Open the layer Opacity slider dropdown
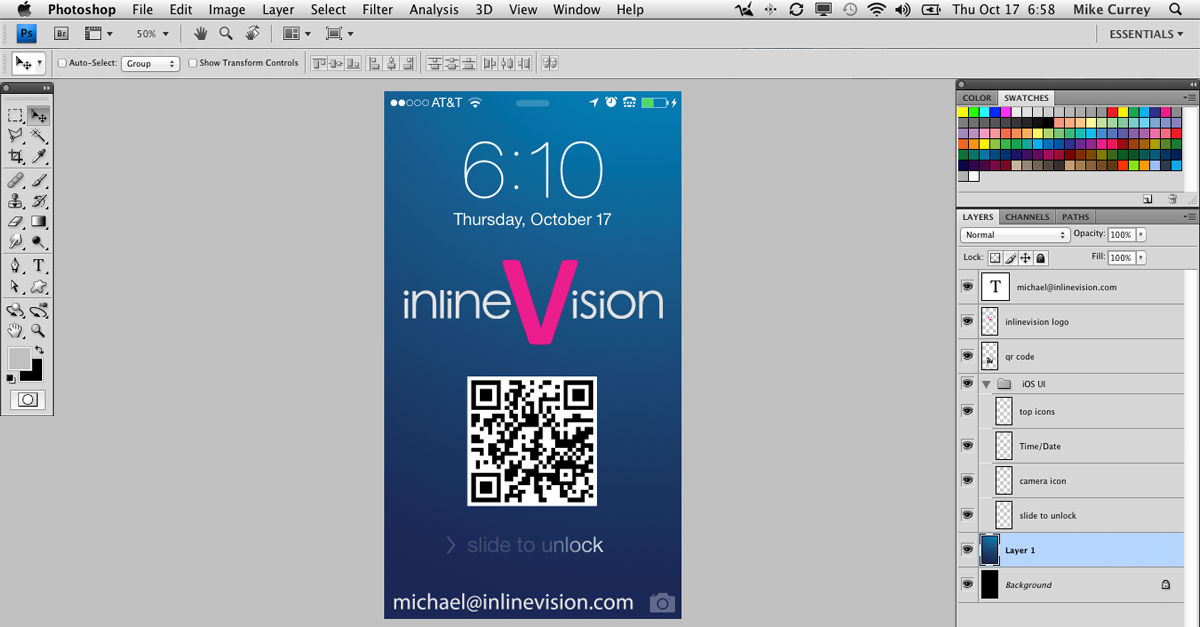This screenshot has height=627, width=1200. (x=1141, y=235)
